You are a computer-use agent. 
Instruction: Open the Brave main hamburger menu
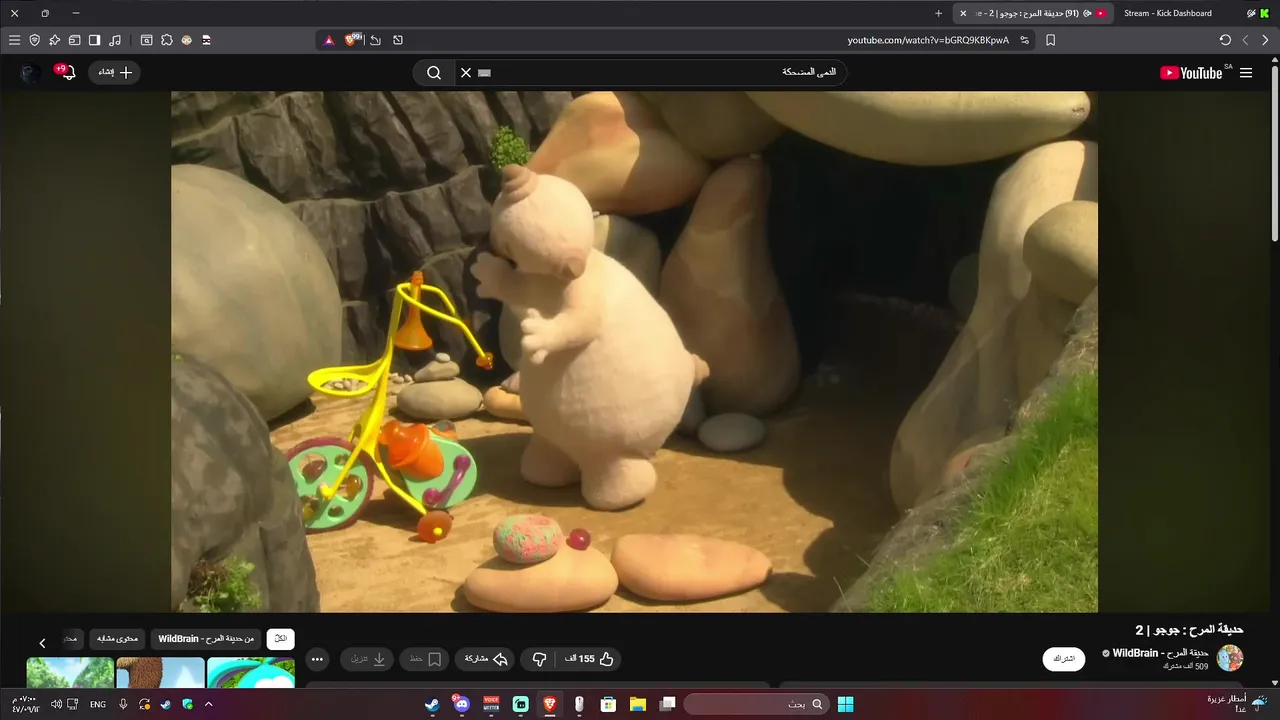click(14, 40)
